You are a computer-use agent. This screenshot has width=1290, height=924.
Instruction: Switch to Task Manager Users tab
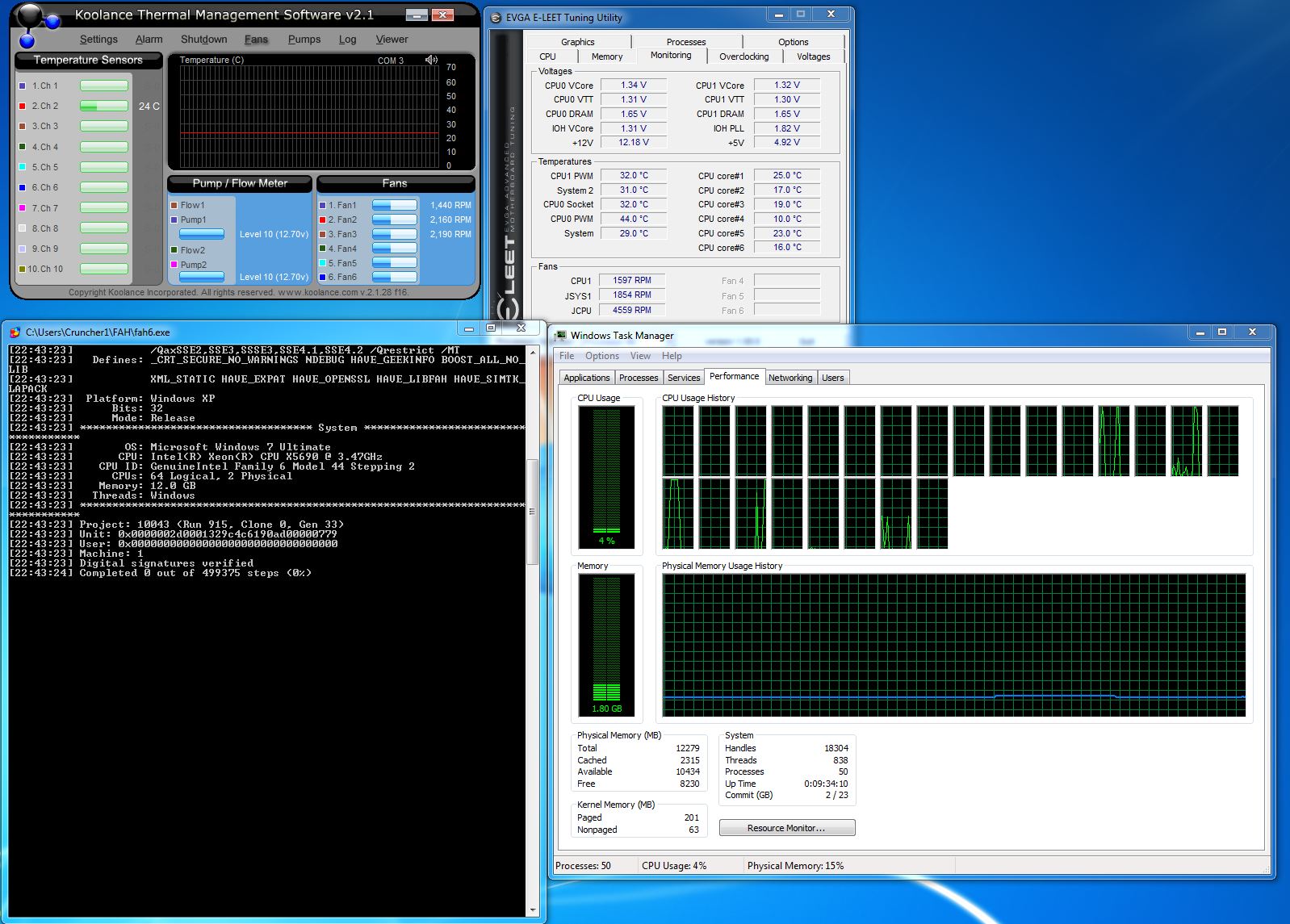point(833,378)
